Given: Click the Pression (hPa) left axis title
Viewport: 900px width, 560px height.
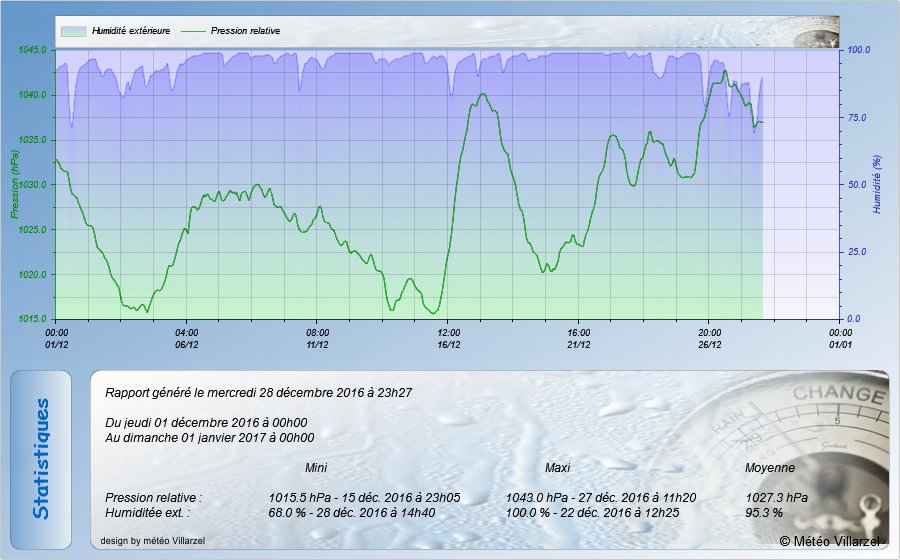Looking at the screenshot, I should [14, 184].
